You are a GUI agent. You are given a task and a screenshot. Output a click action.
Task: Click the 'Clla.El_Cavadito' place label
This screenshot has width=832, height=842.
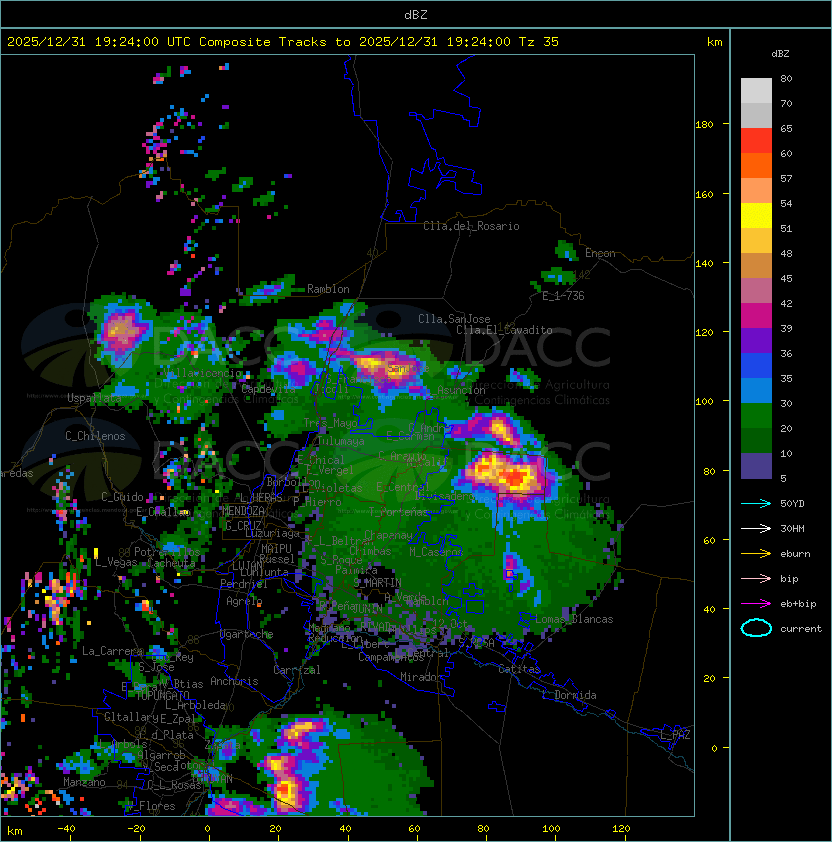click(504, 330)
